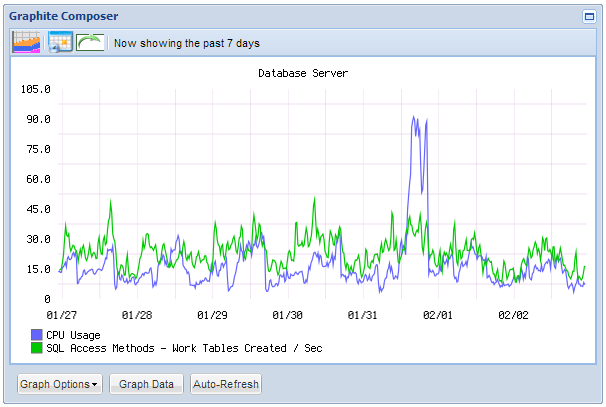Click the green SQL Access Methods legend swatch

pos(36,348)
